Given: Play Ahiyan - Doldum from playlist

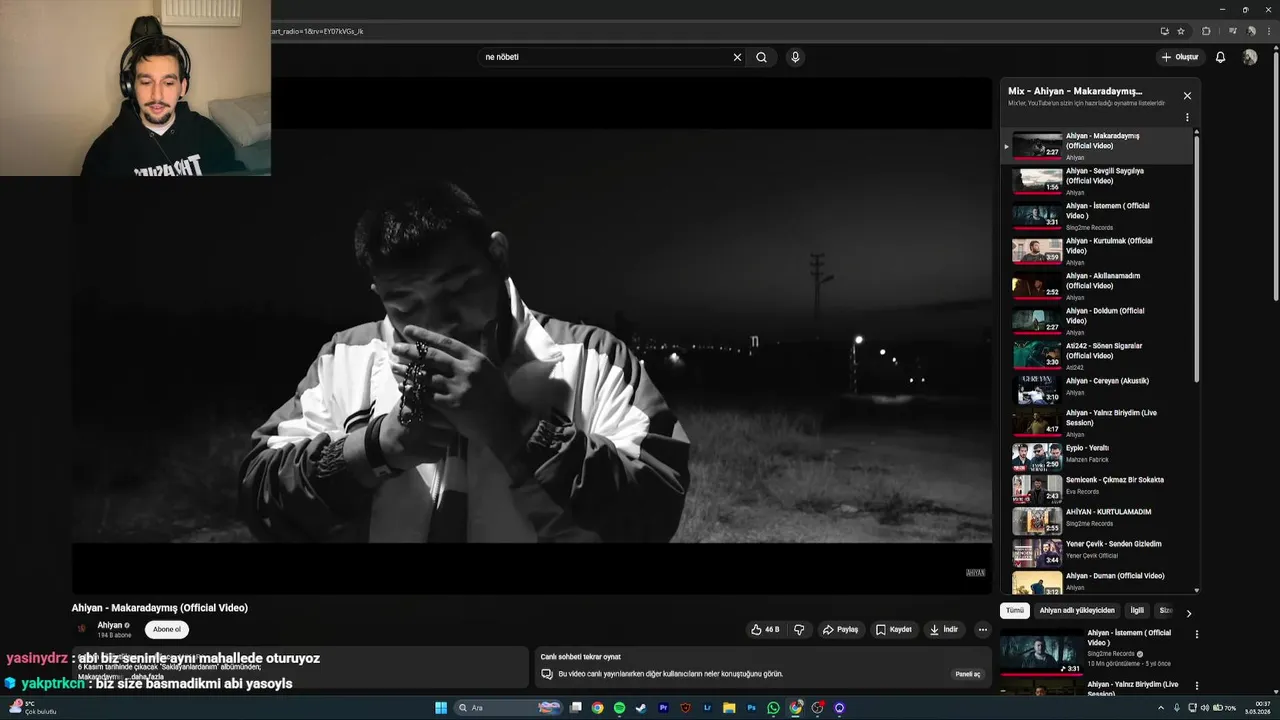Looking at the screenshot, I should [x=1097, y=320].
